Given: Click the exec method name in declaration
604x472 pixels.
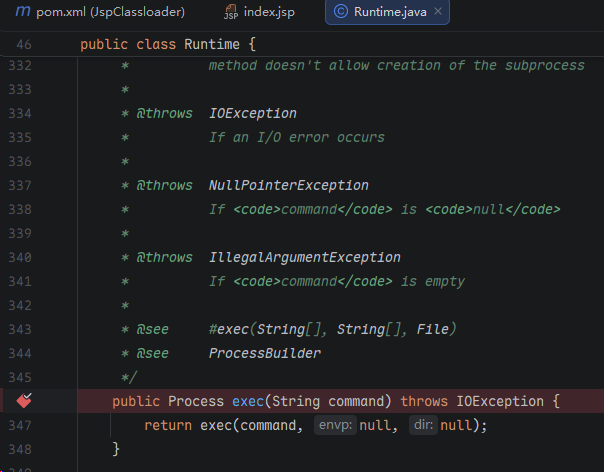Looking at the screenshot, I should pyautogui.click(x=247, y=401).
